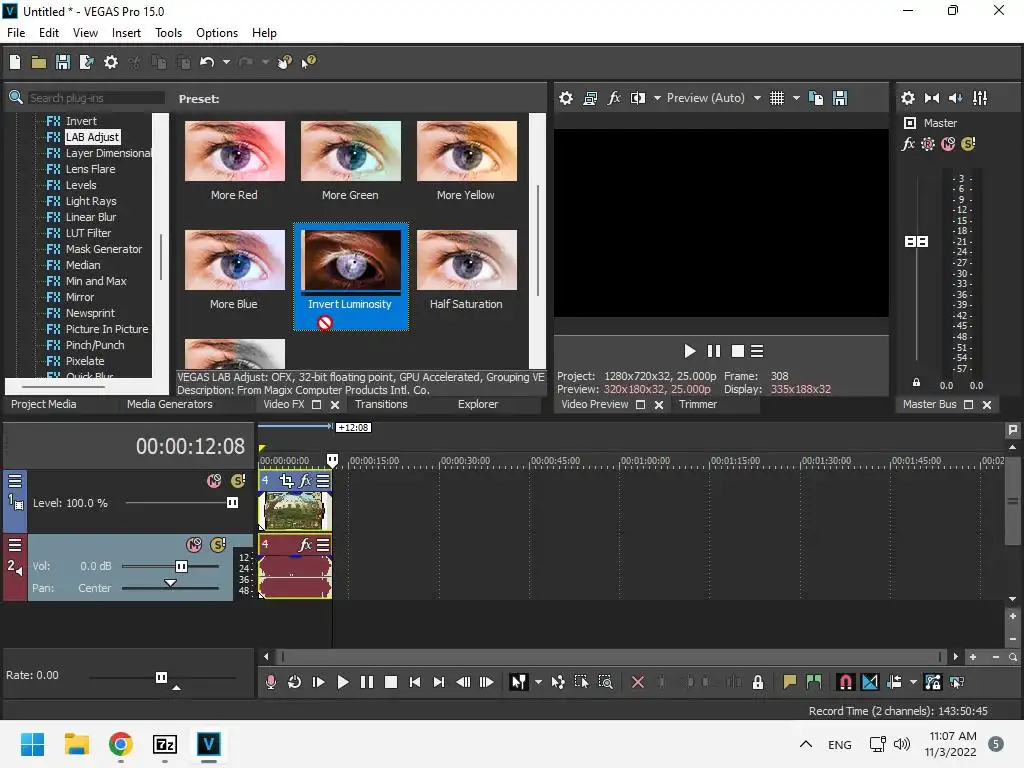Toggle preview on external monitor icon
Screen dimensions: 1024x768
pos(590,98)
